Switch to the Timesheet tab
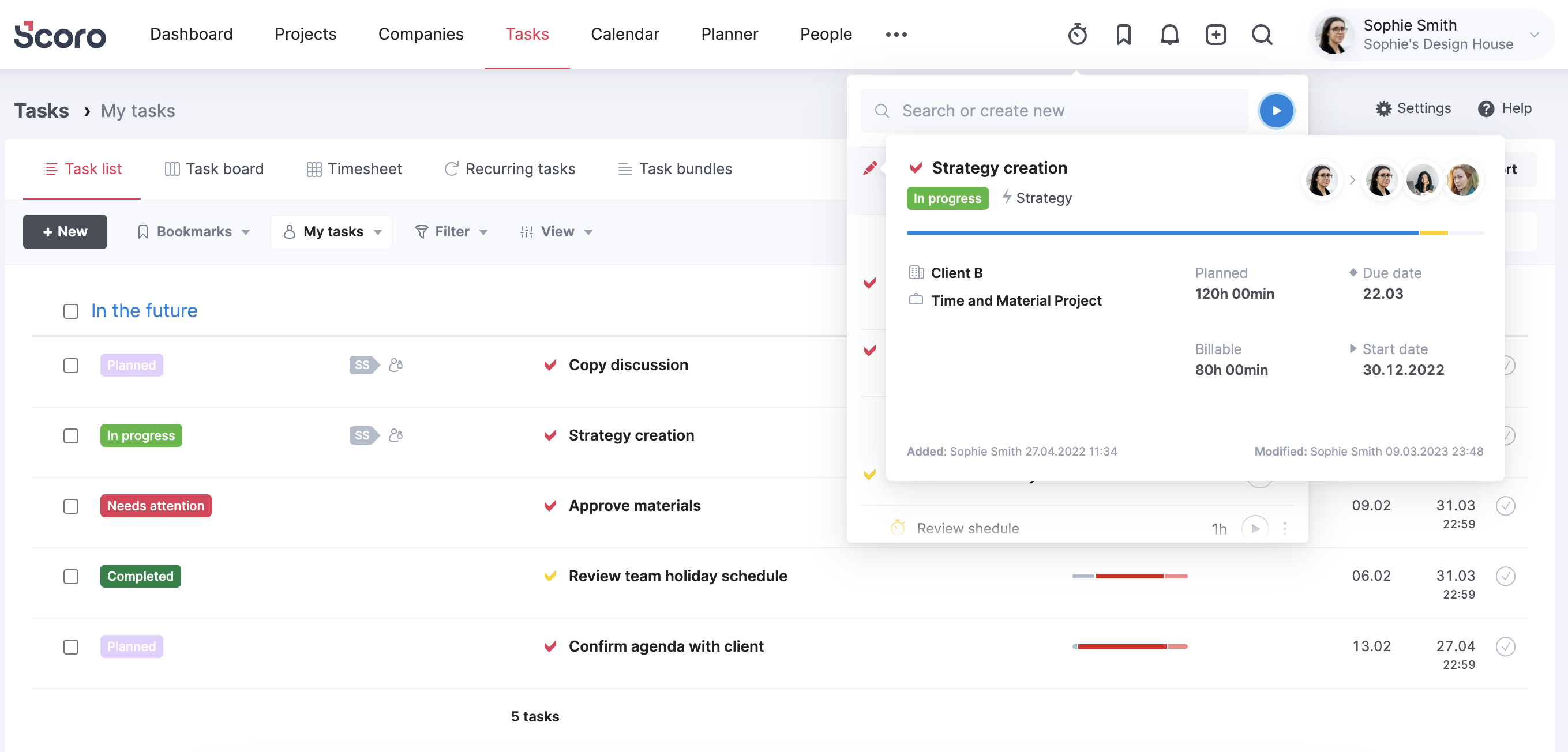Viewport: 1568px width, 752px height. [354, 169]
